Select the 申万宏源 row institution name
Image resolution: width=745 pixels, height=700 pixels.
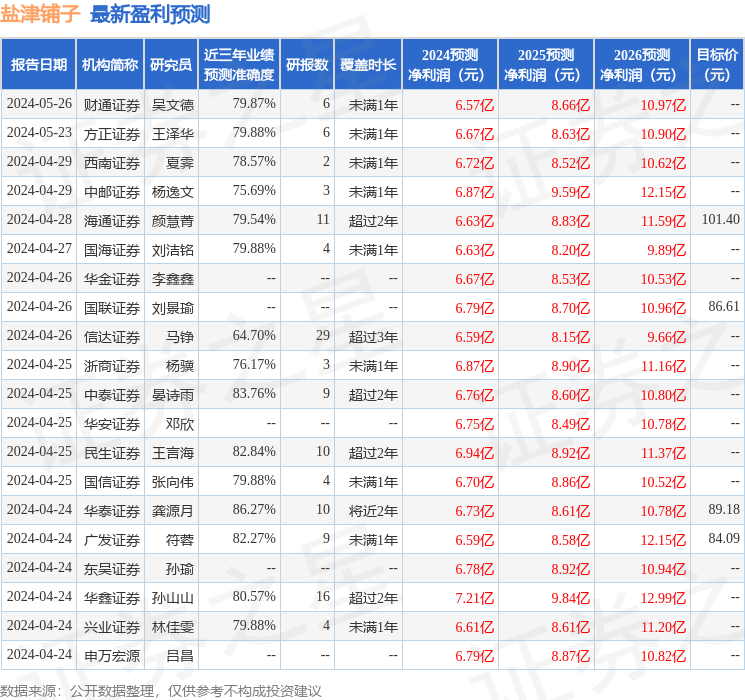point(112,655)
